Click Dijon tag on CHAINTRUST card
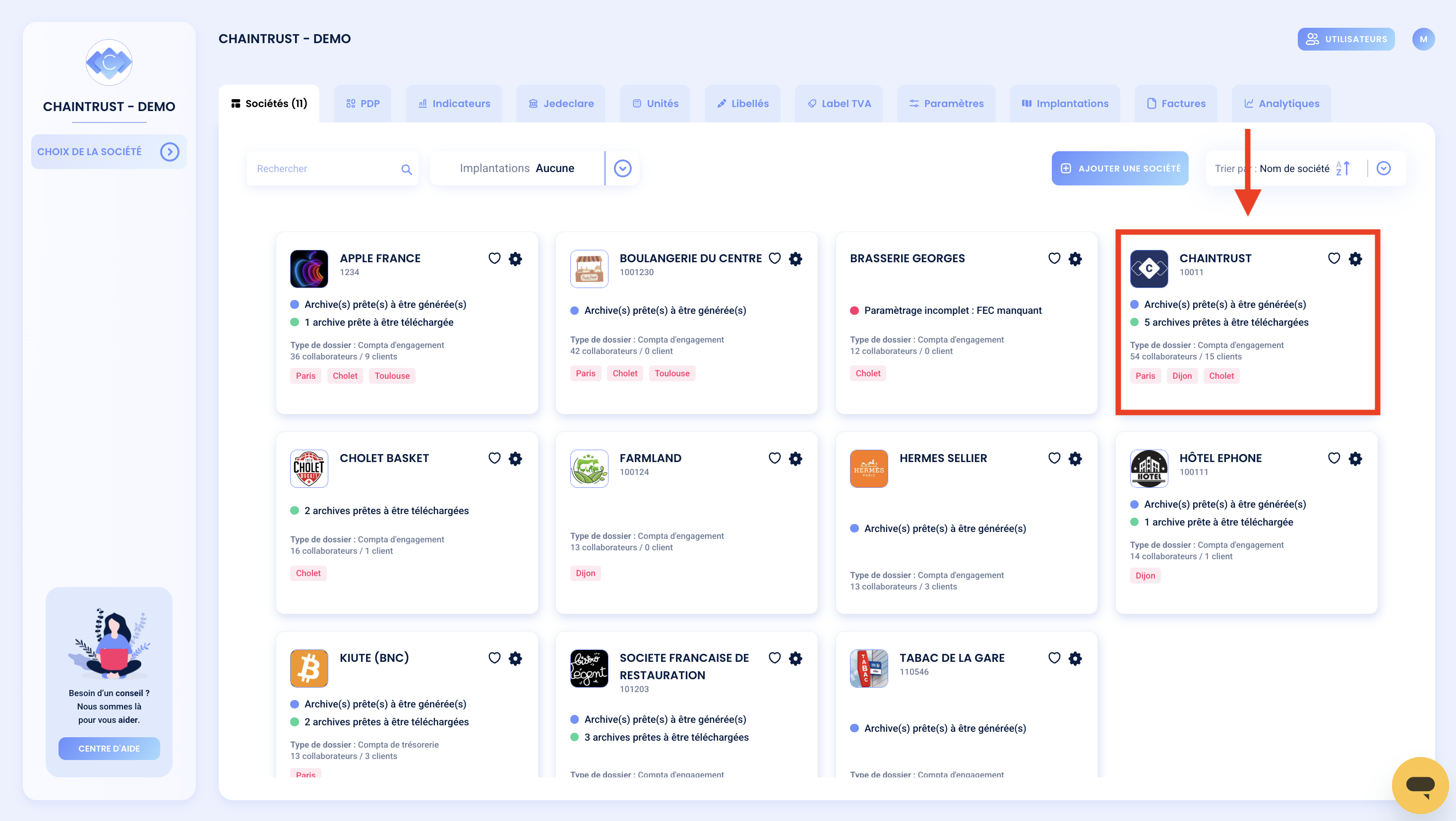The height and width of the screenshot is (821, 1456). [1182, 376]
